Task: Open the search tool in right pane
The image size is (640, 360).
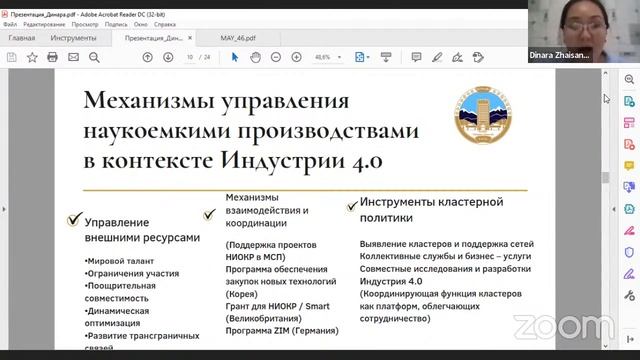Action: coord(629,79)
